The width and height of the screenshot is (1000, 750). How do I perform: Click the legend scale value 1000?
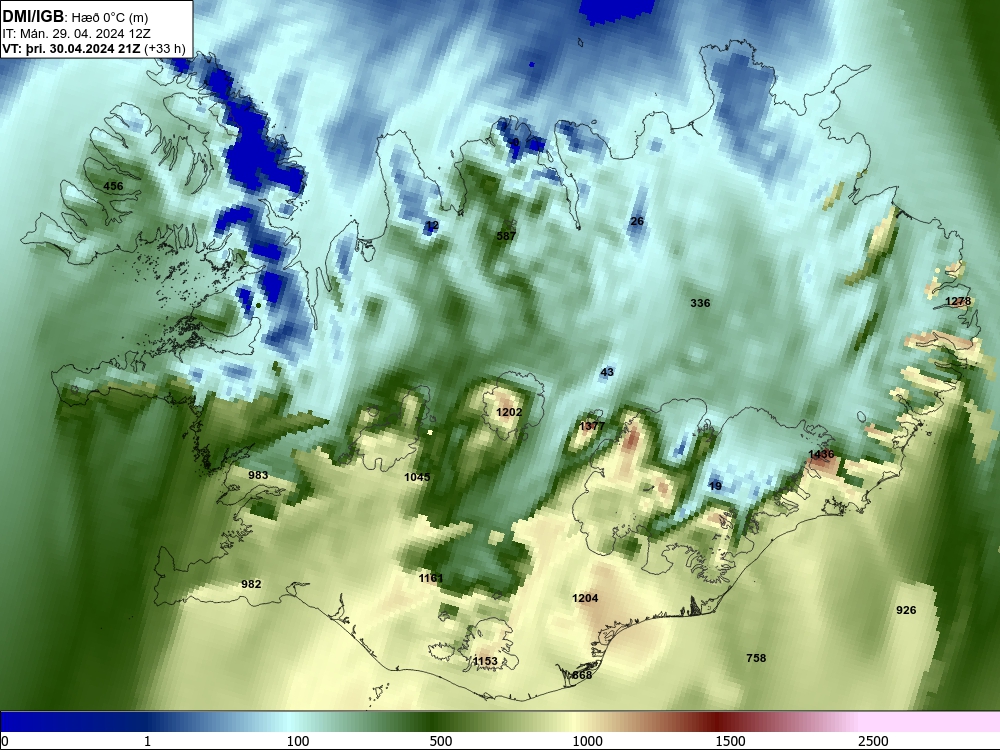tap(587, 741)
